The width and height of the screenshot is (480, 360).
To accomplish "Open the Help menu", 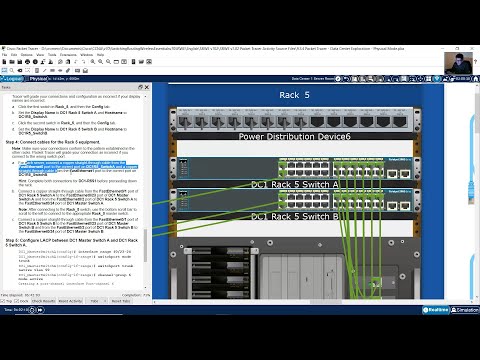I will (100, 55).
